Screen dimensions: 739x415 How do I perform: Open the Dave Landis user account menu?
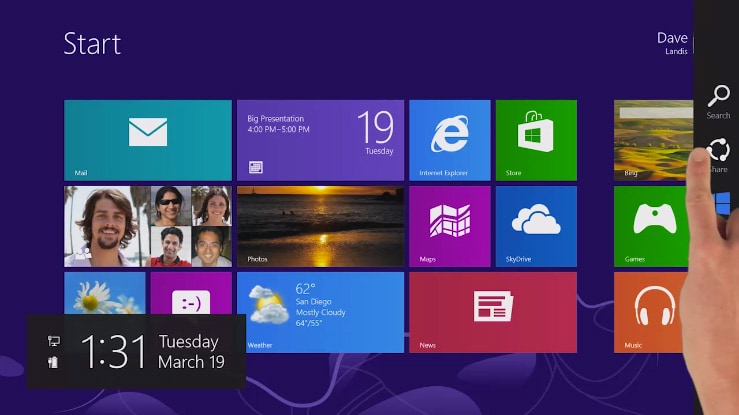pos(673,43)
